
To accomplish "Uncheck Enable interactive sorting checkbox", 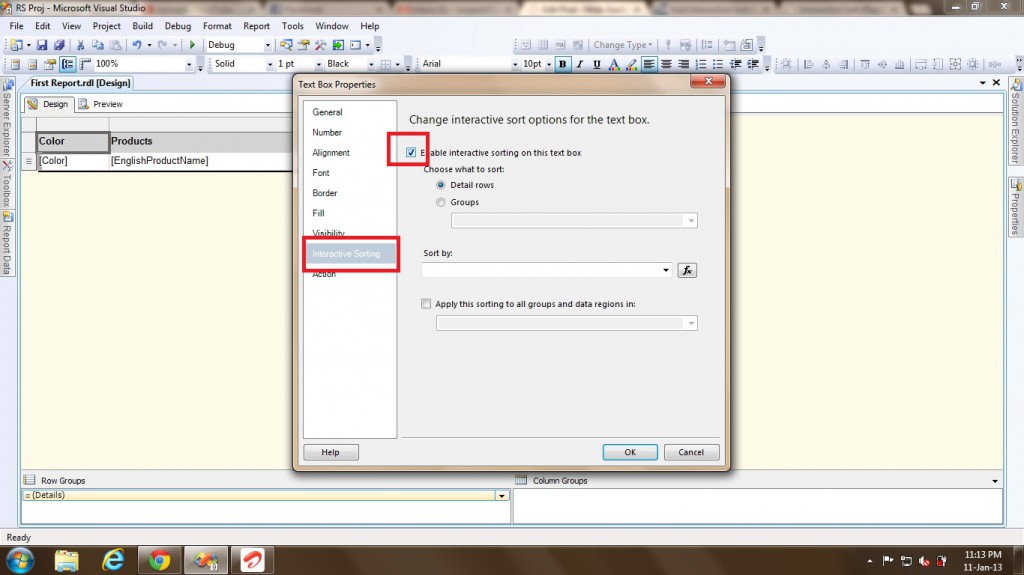I will tap(412, 153).
